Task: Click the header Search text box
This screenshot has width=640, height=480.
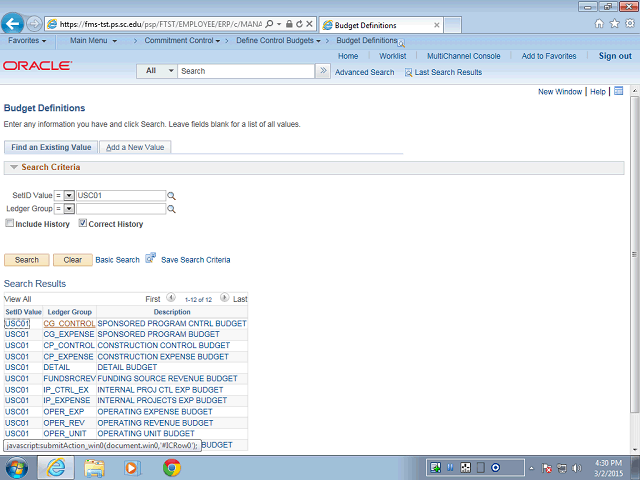Action: click(x=246, y=71)
